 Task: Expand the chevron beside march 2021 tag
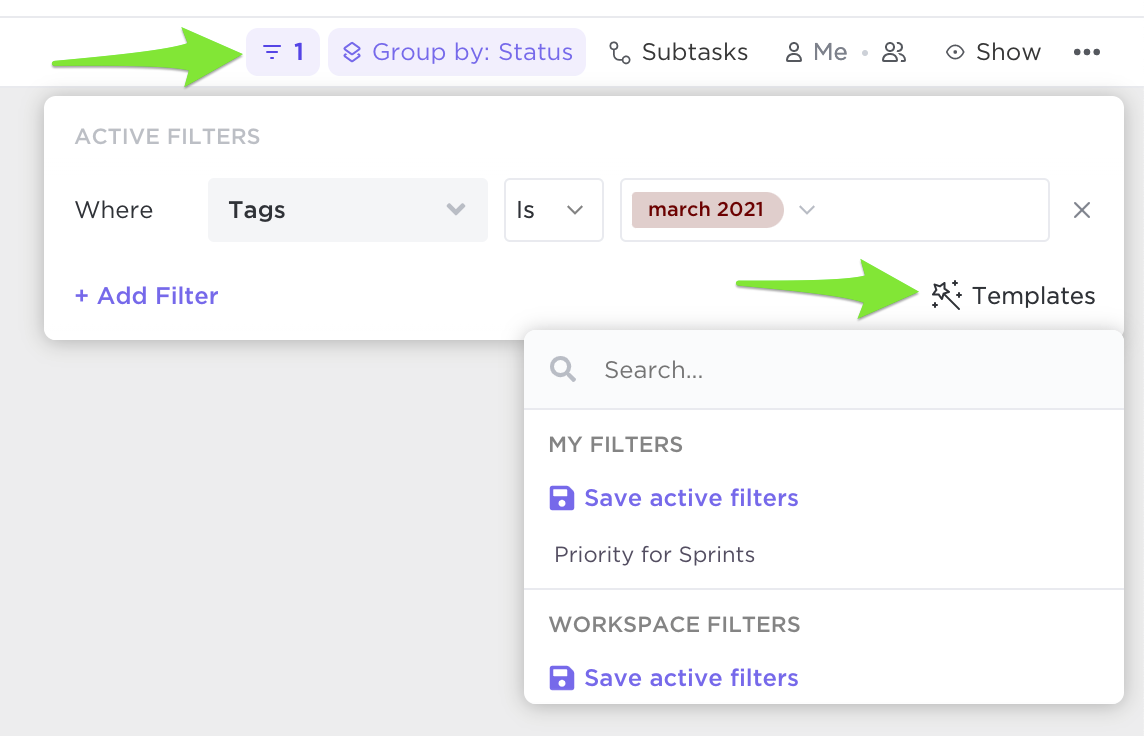coord(807,210)
